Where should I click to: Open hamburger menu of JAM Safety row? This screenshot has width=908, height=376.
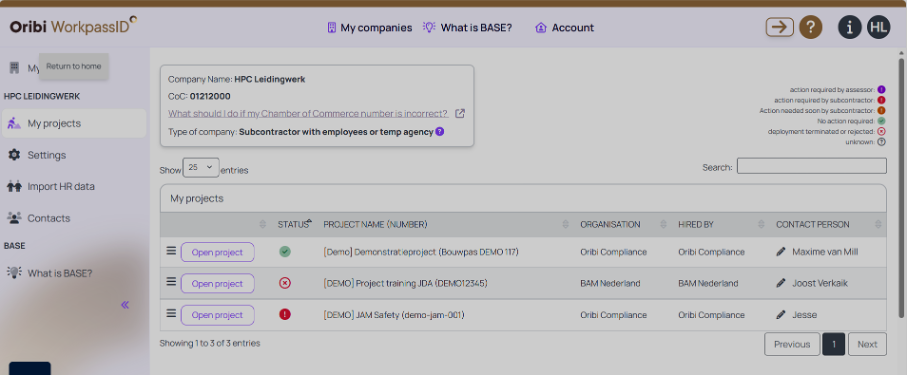click(171, 313)
